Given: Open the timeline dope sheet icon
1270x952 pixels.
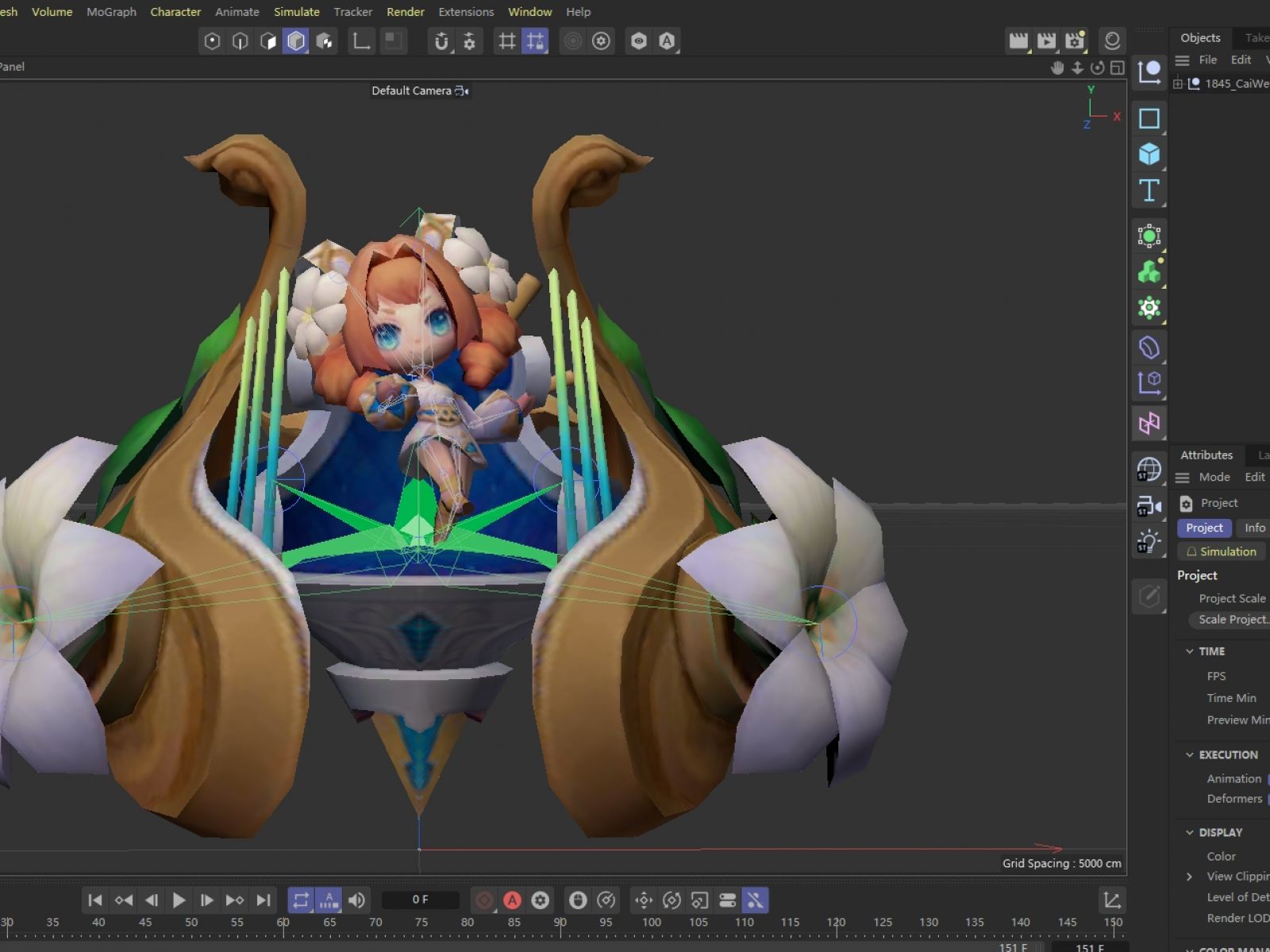Looking at the screenshot, I should 1112,900.
